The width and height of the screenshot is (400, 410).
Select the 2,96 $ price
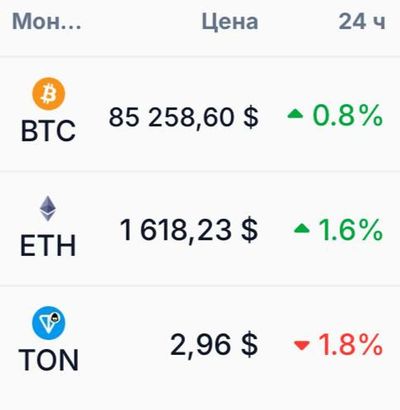click(x=214, y=345)
